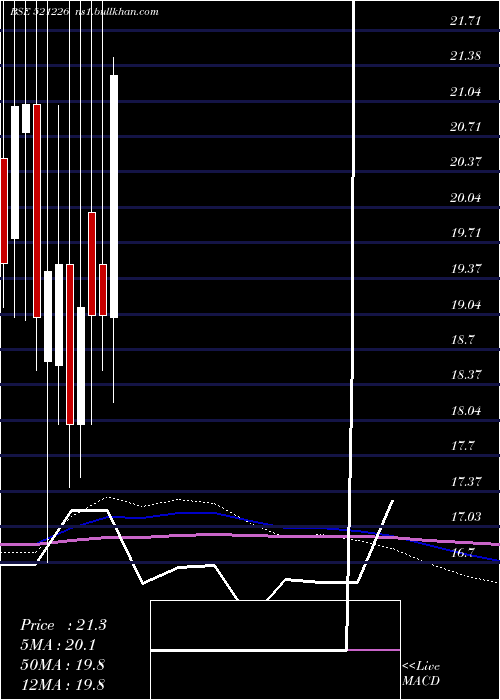Click the 21.71 price axis label

466,21
